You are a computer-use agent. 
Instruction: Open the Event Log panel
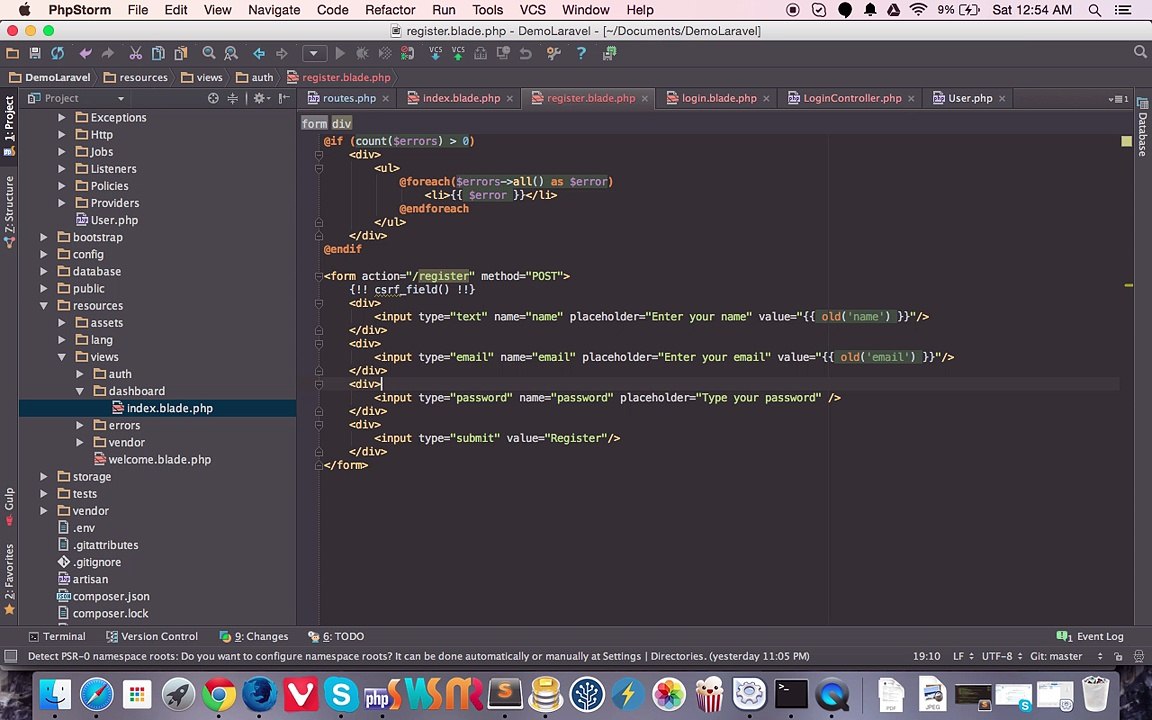pos(1091,636)
